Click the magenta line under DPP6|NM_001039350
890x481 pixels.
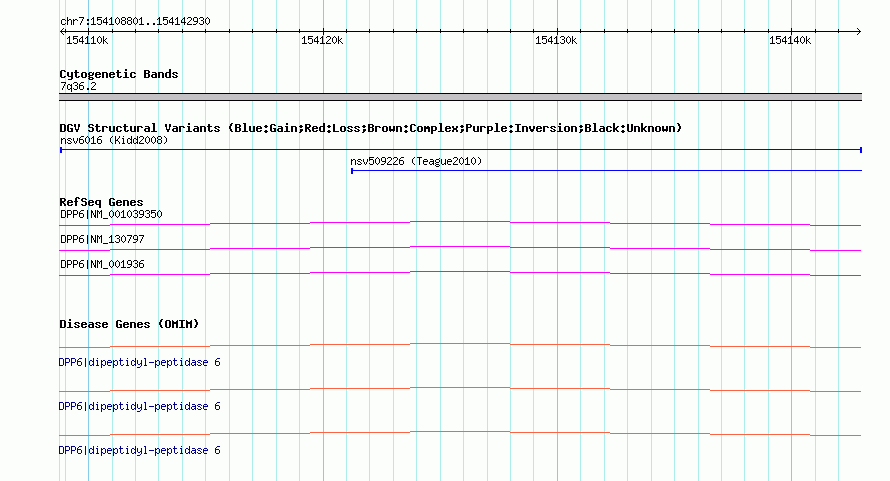click(x=460, y=222)
